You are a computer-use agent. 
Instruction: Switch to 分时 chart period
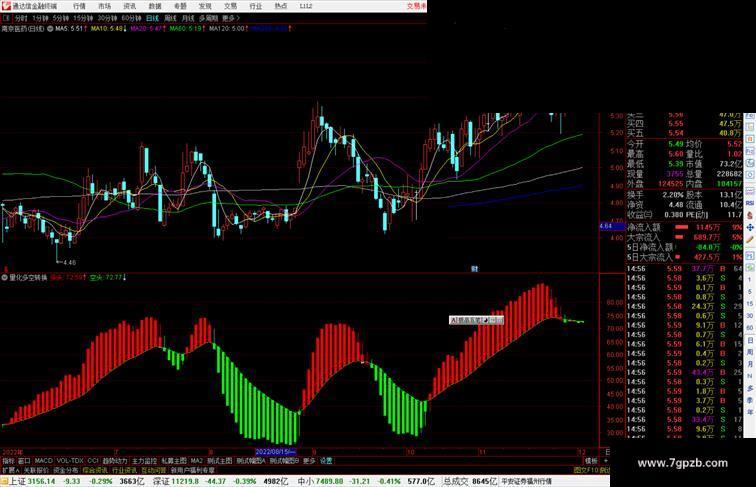[x=21, y=18]
